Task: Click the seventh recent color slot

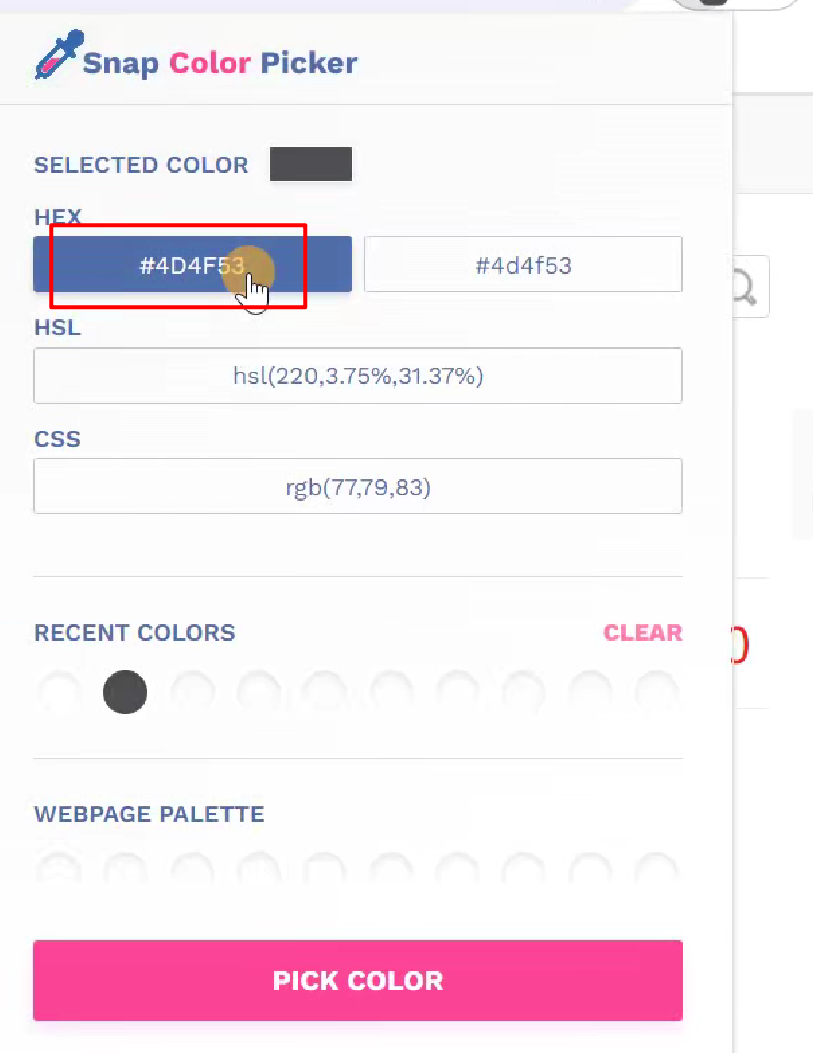Action: coord(457,692)
